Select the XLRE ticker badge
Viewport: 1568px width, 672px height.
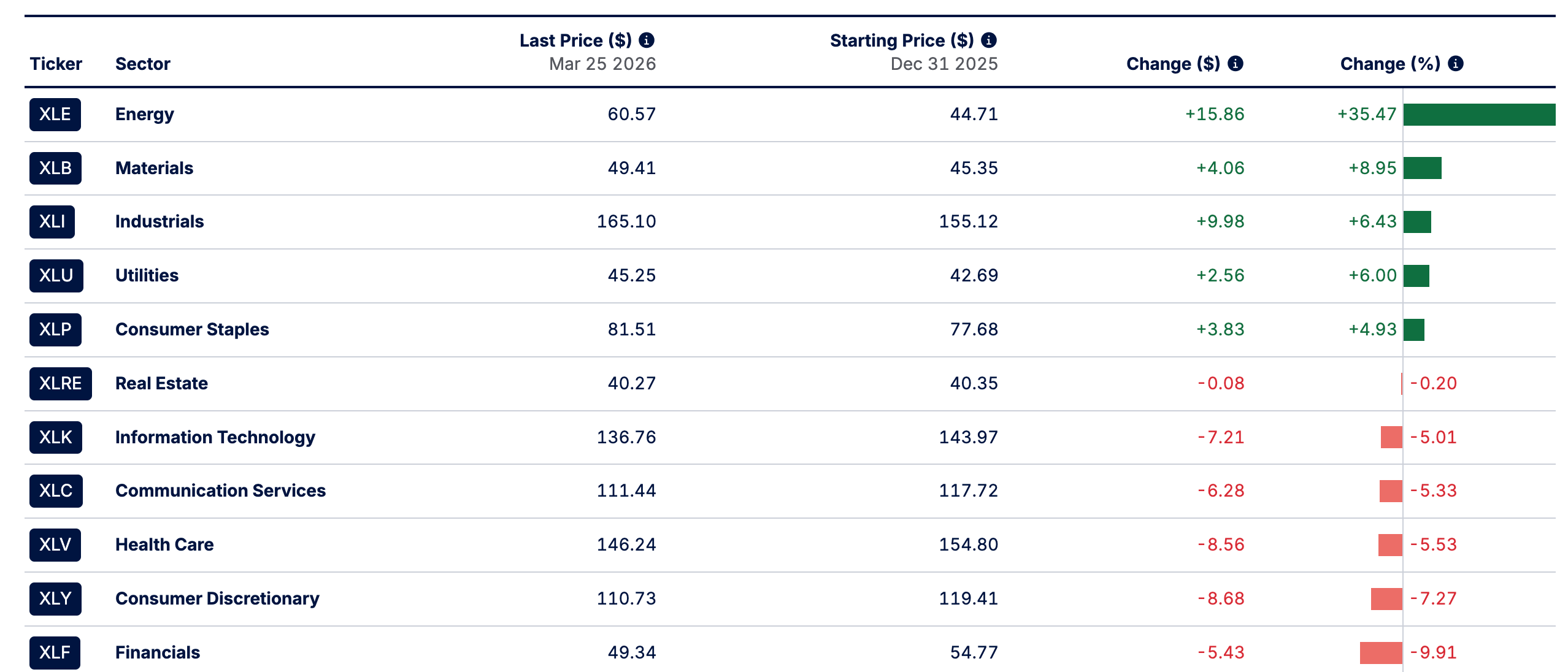coord(60,384)
